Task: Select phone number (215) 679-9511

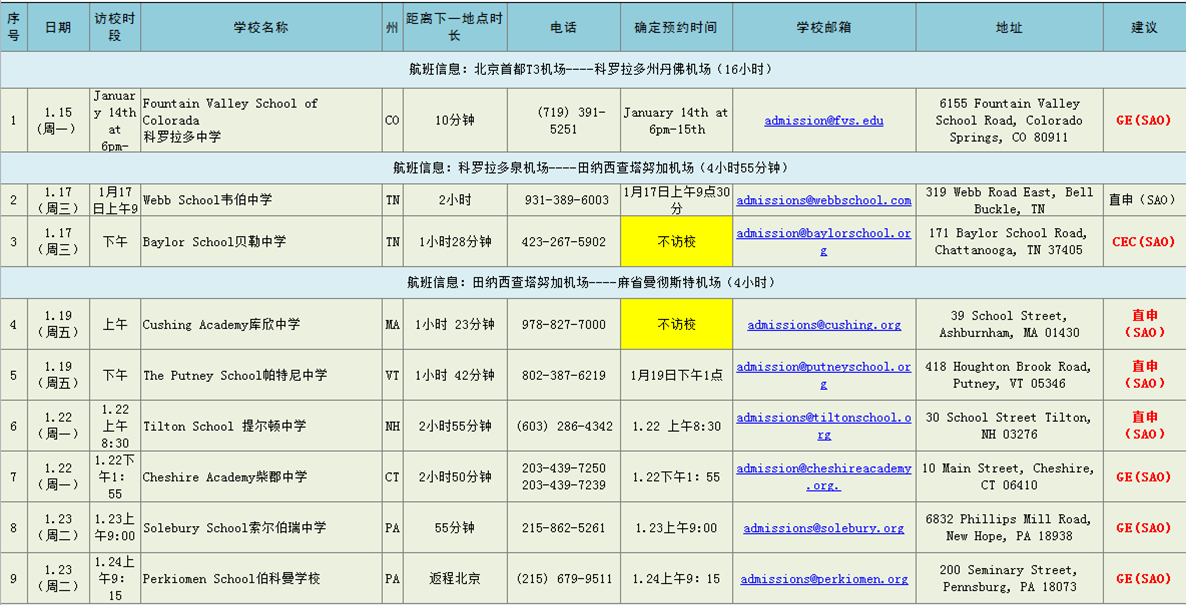Action: 564,579
